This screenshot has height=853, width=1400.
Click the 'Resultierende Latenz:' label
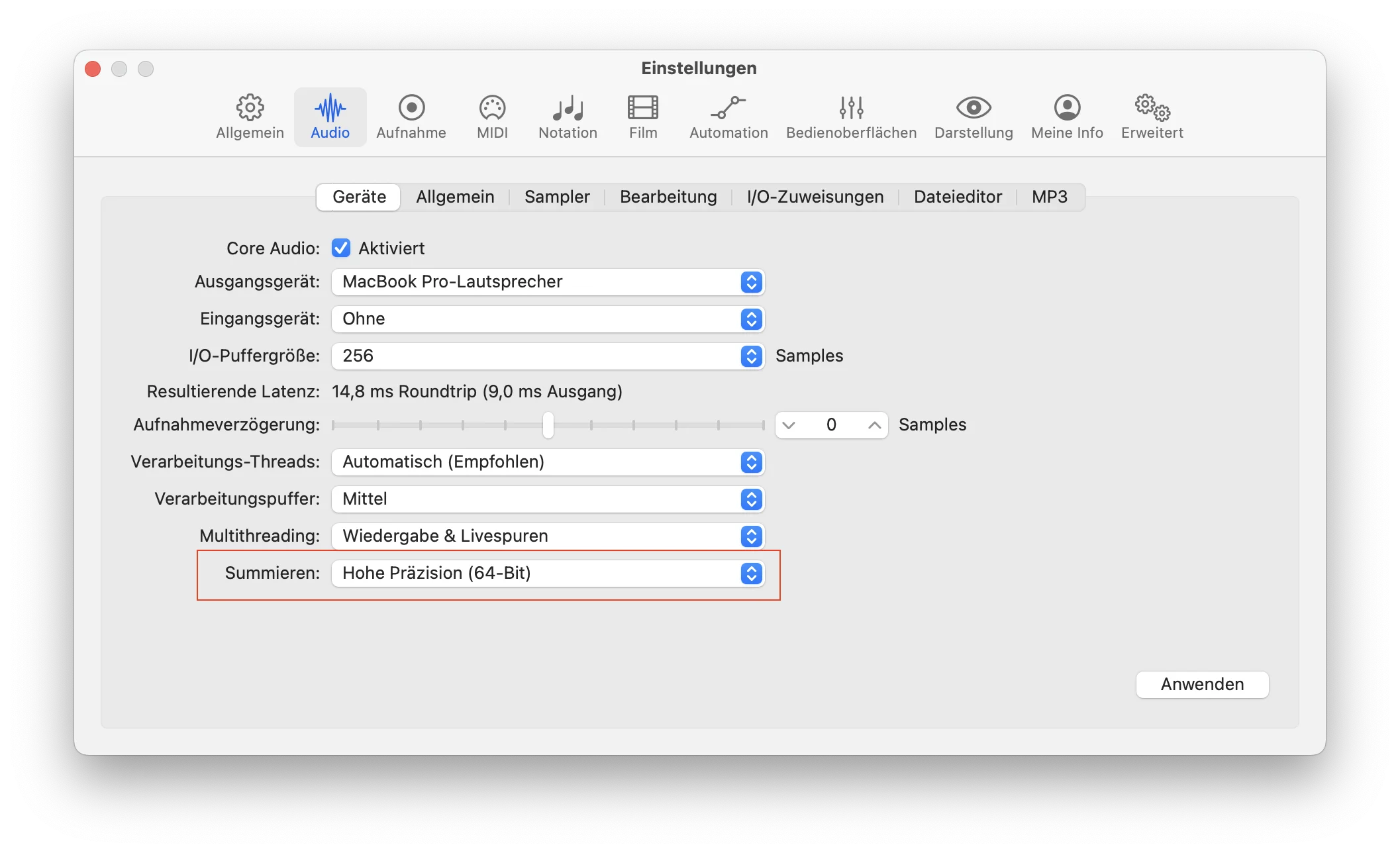pyautogui.click(x=233, y=391)
